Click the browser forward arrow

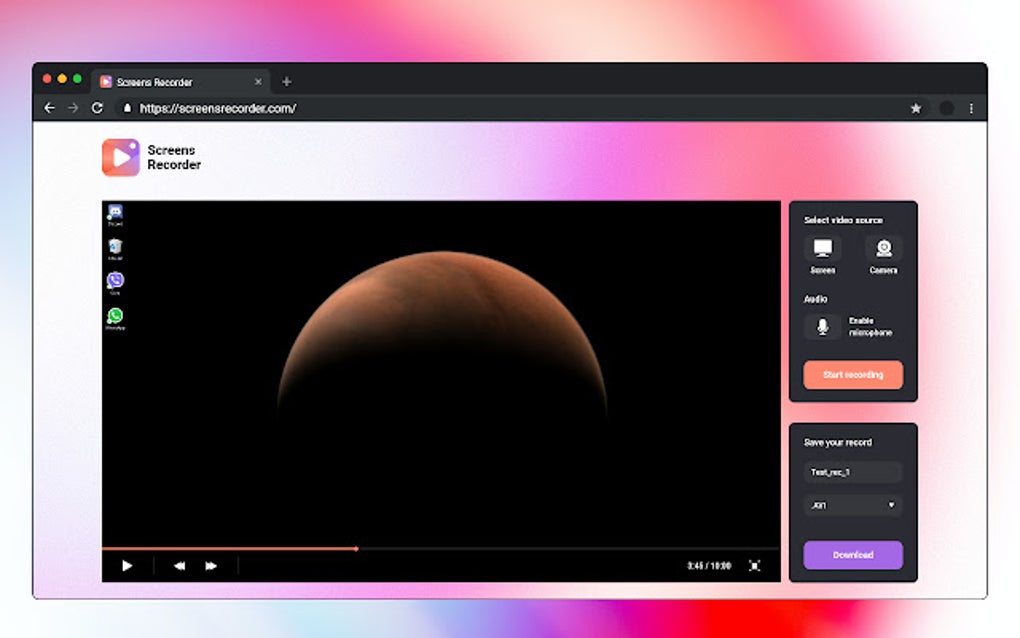coord(73,108)
